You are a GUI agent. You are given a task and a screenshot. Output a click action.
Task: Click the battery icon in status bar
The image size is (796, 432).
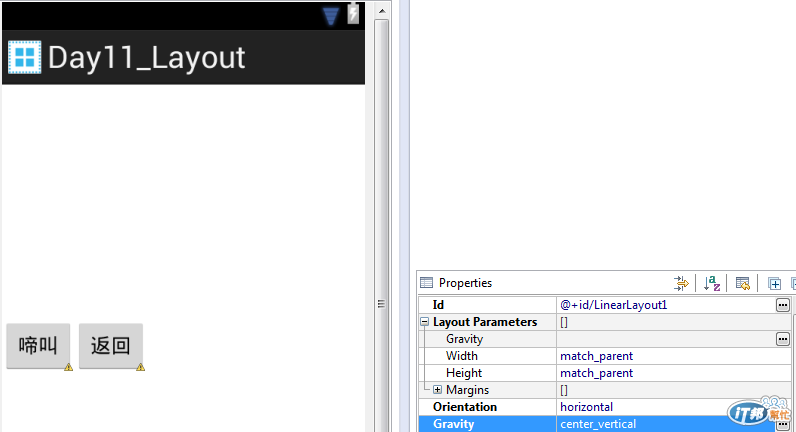coord(353,14)
